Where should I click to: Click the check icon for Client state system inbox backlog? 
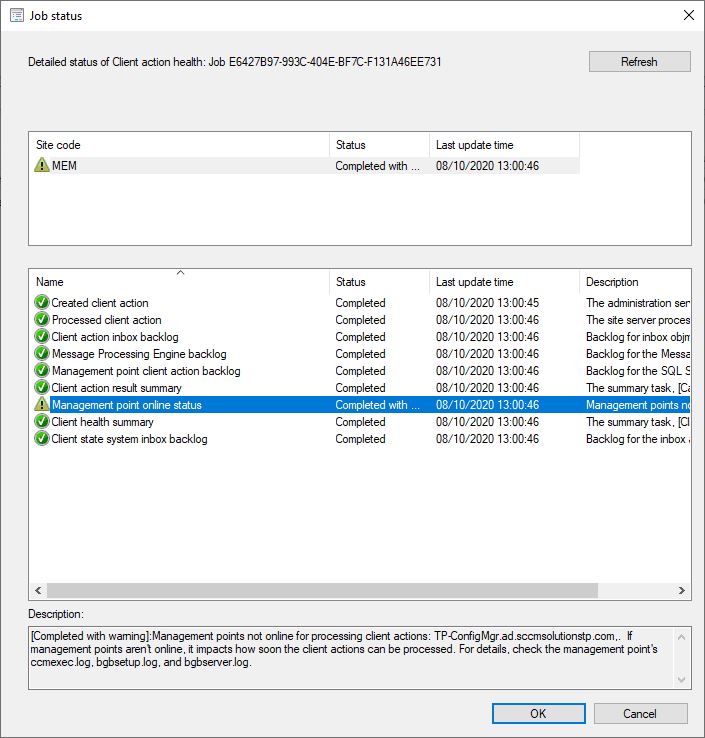coord(41,439)
